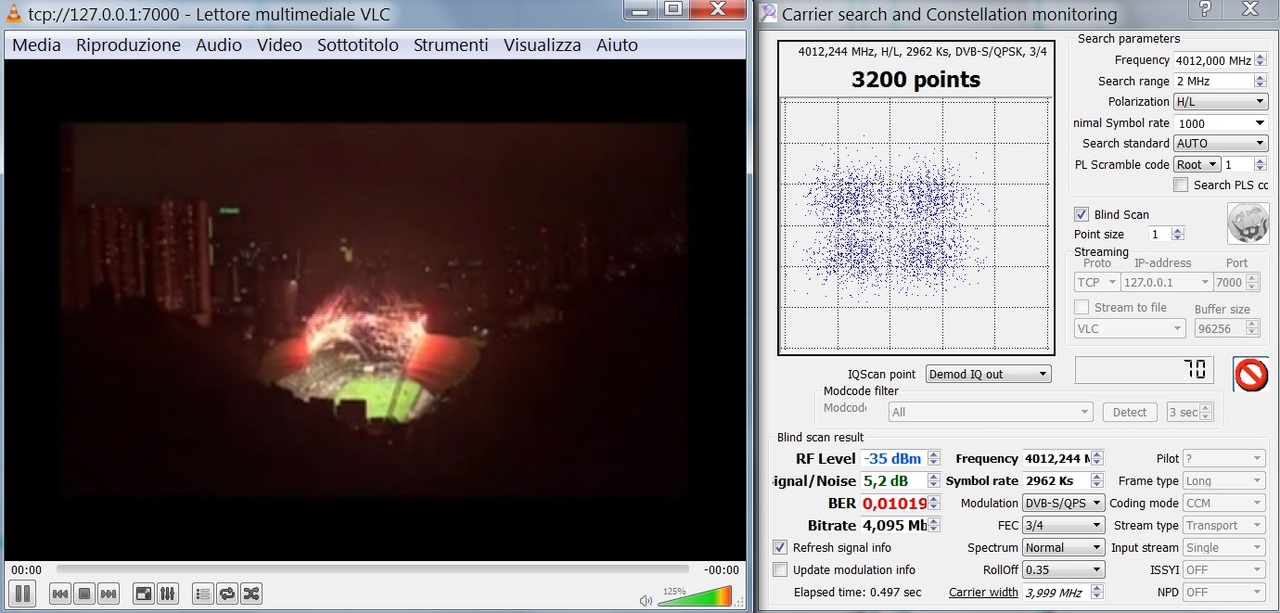Open minimal Symbol rate dropdown
This screenshot has height=613, width=1280.
tap(1221, 123)
